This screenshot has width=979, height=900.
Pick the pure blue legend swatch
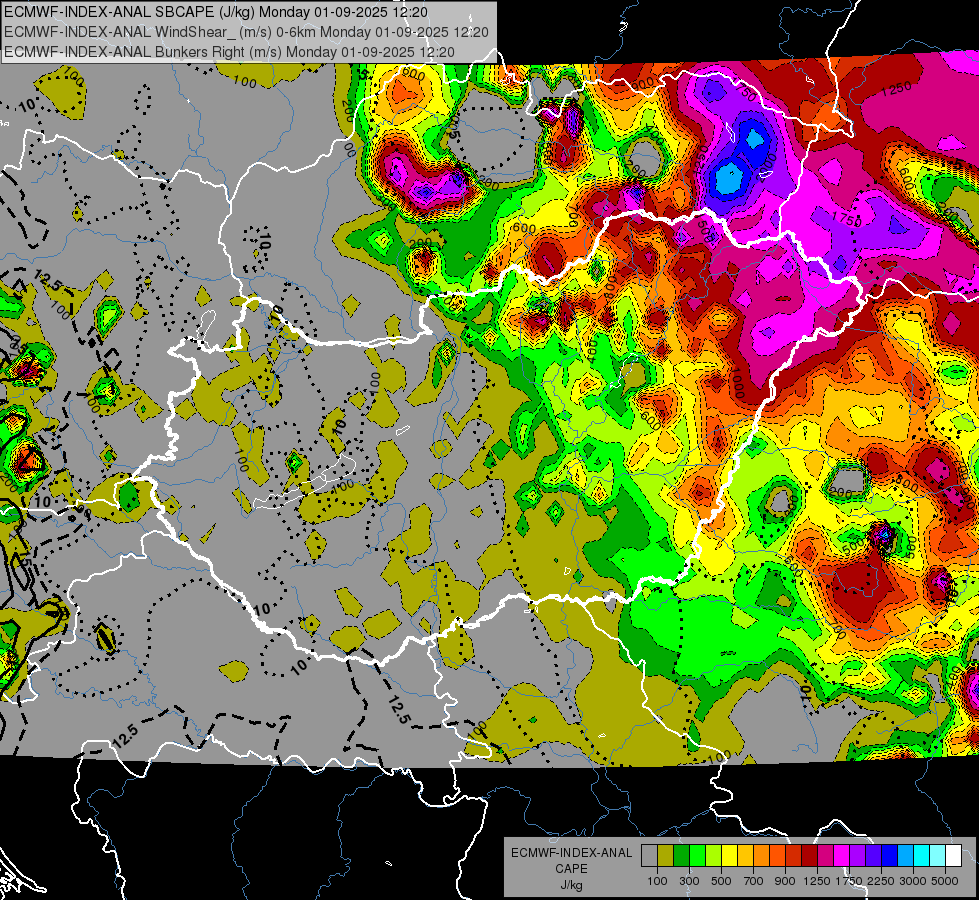click(890, 855)
